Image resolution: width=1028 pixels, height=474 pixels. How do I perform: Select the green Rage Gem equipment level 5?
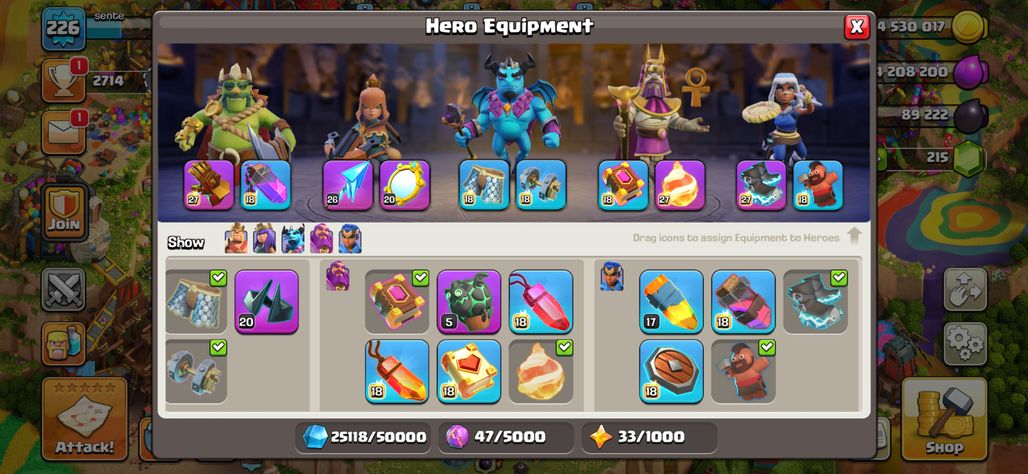(469, 302)
